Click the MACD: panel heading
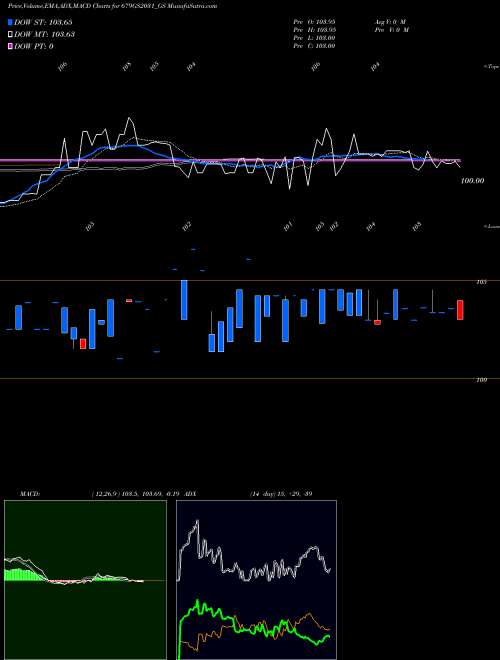 [x=30, y=493]
